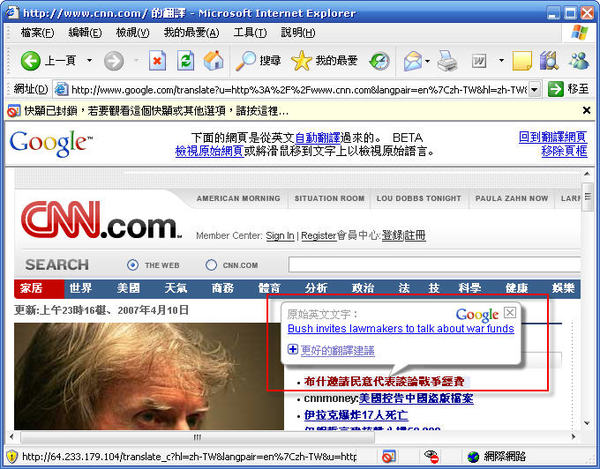
Task: Click the page icon in the address bar
Action: [x=61, y=90]
